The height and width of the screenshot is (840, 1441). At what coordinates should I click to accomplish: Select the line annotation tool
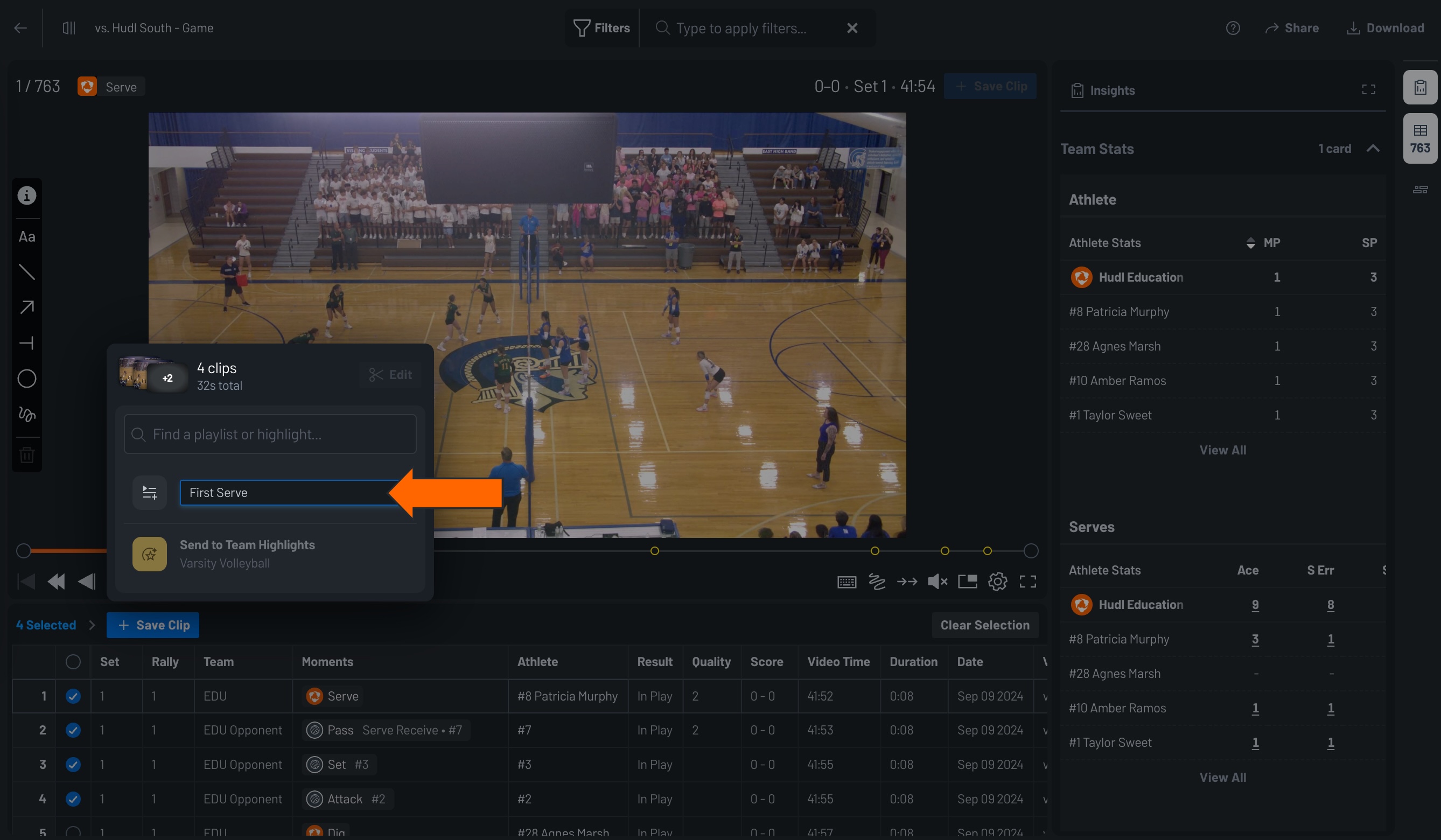point(27,272)
